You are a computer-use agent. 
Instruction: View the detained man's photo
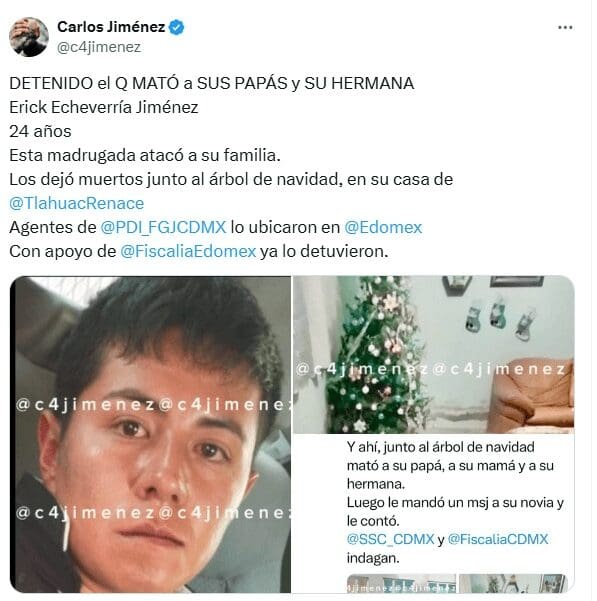coord(150,434)
